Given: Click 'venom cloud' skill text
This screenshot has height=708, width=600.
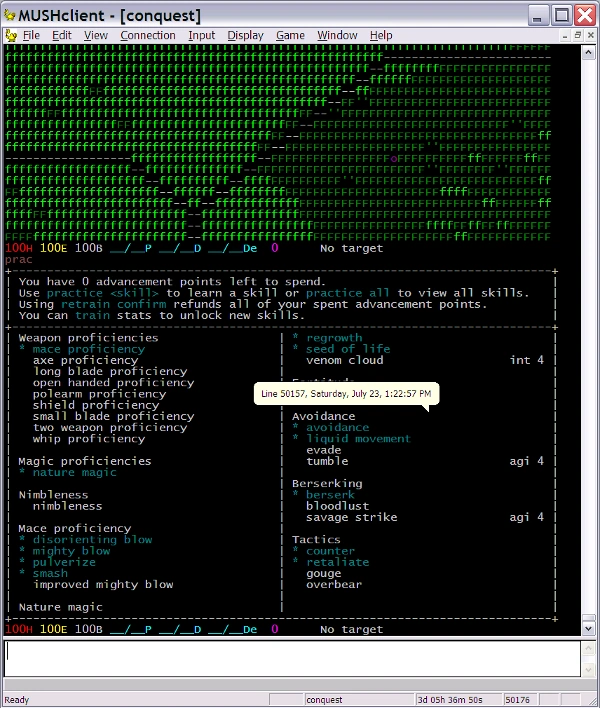Looking at the screenshot, I should [x=344, y=360].
